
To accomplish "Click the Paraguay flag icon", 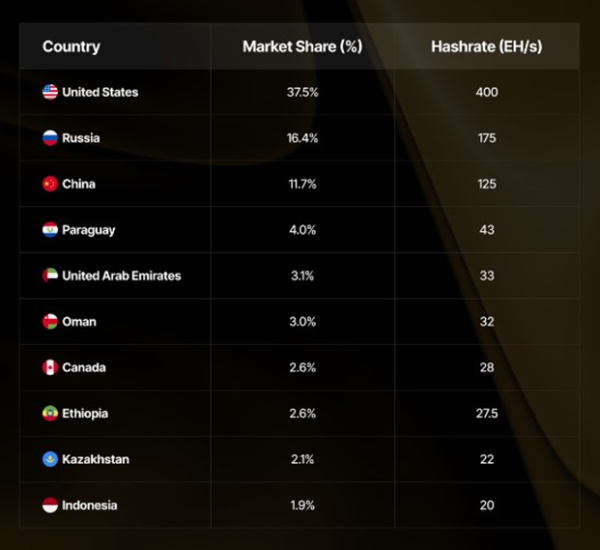I will point(50,230).
